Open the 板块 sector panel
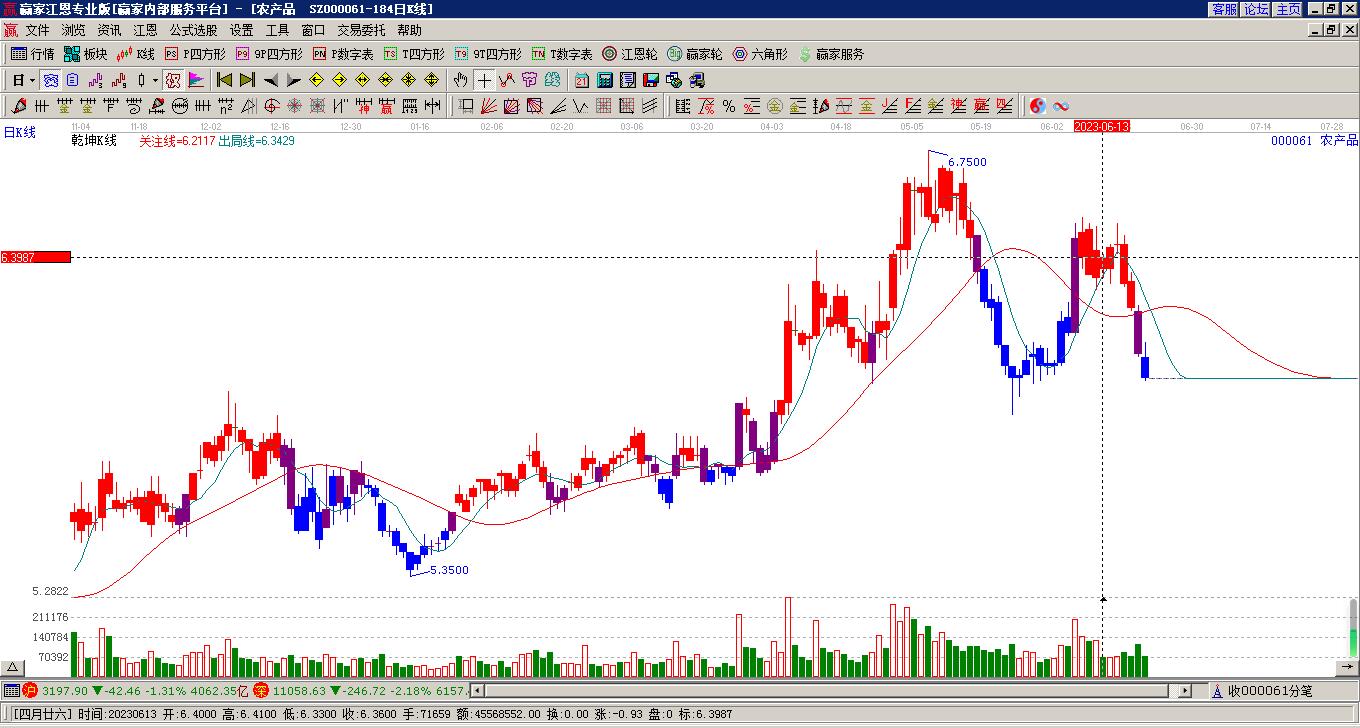This screenshot has height=728, width=1360. (x=86, y=54)
